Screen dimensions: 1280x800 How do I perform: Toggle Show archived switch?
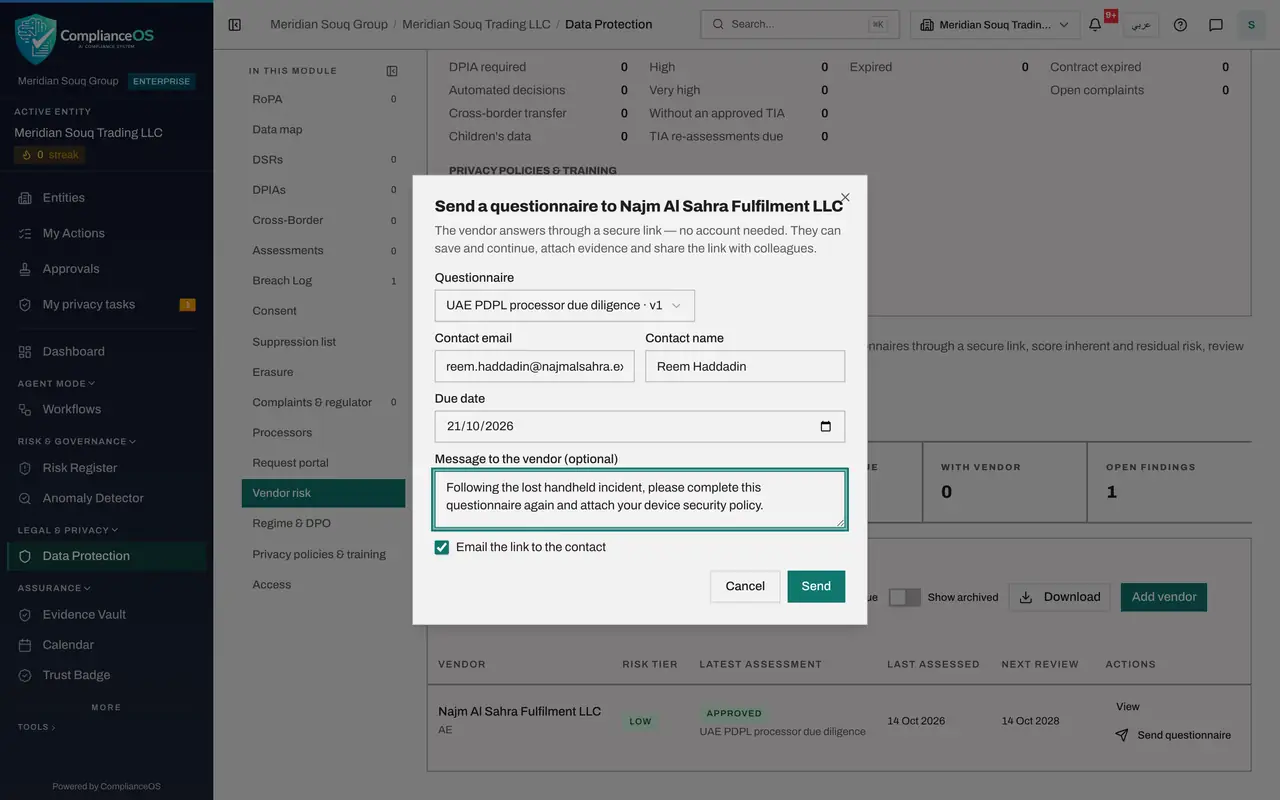(904, 597)
